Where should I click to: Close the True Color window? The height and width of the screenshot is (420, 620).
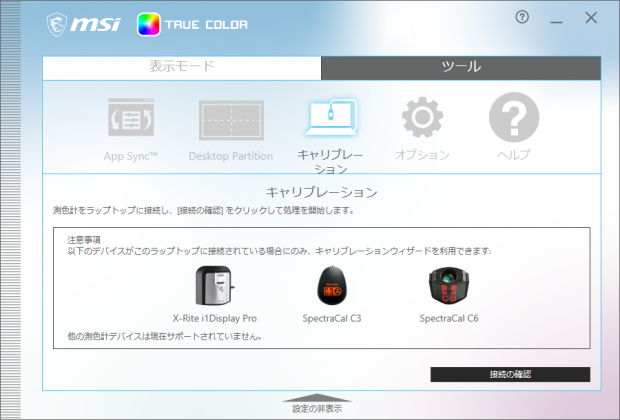591,18
